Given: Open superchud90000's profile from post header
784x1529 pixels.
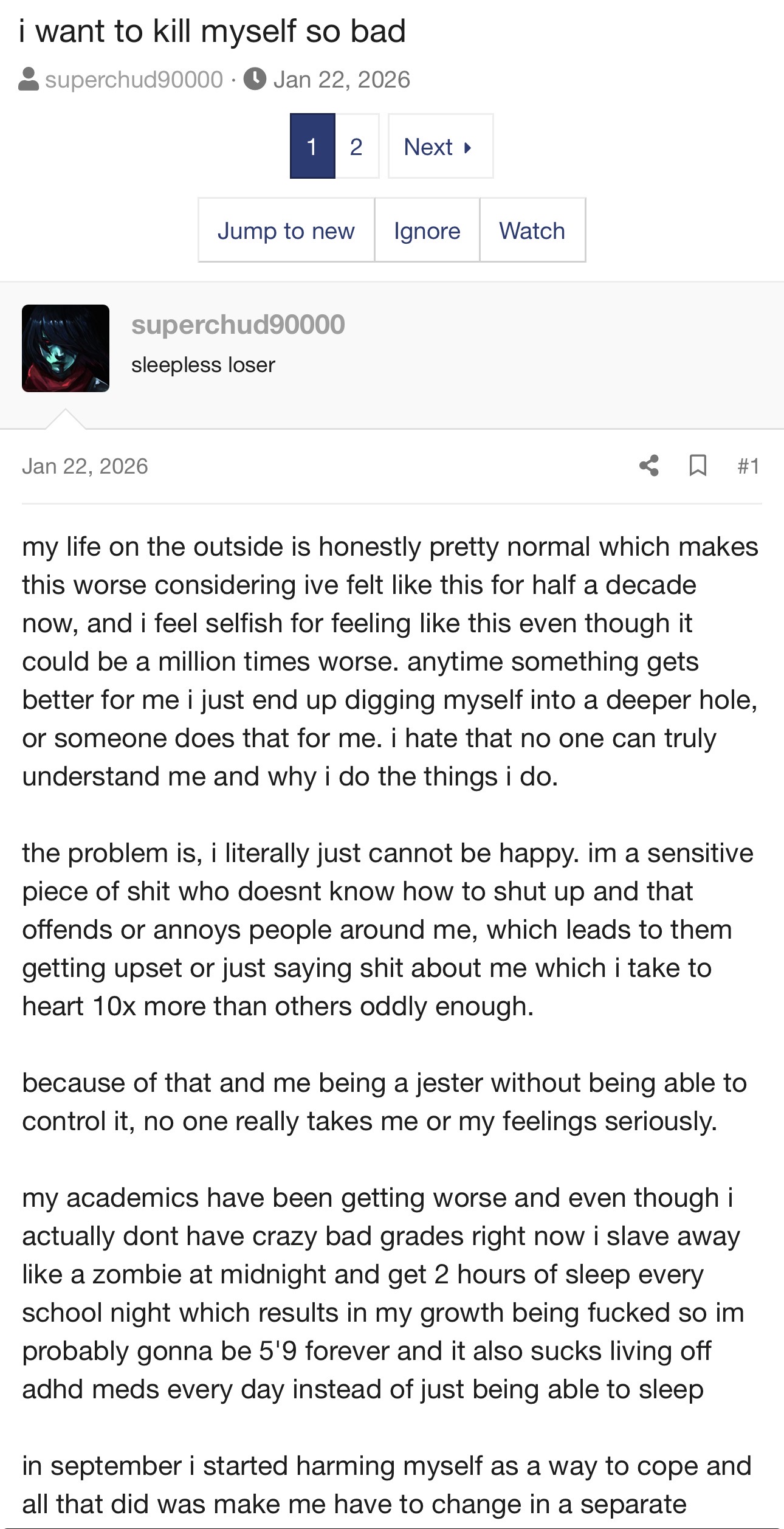Looking at the screenshot, I should 238,325.
